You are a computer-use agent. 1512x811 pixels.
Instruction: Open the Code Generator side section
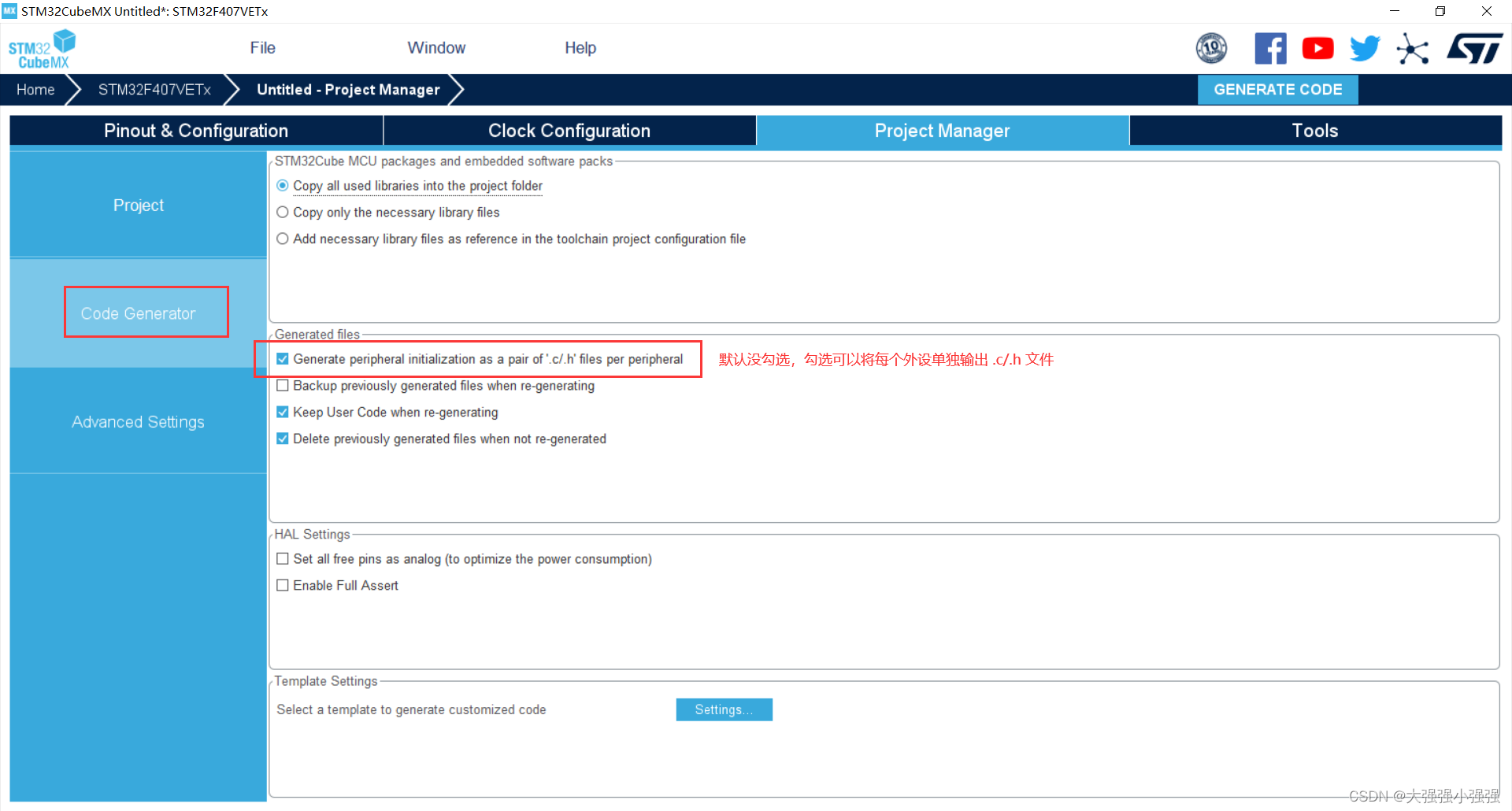[139, 313]
